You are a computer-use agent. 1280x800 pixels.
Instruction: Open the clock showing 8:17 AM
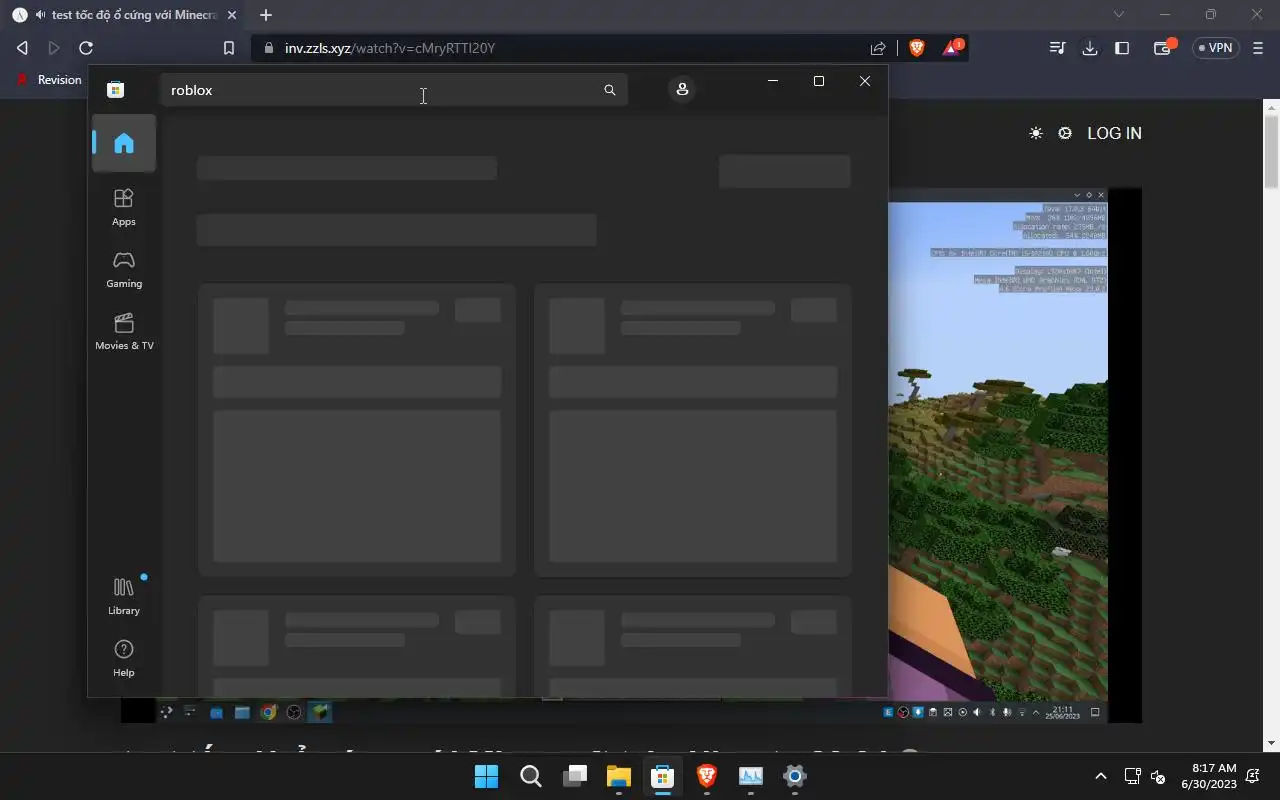click(1210, 776)
